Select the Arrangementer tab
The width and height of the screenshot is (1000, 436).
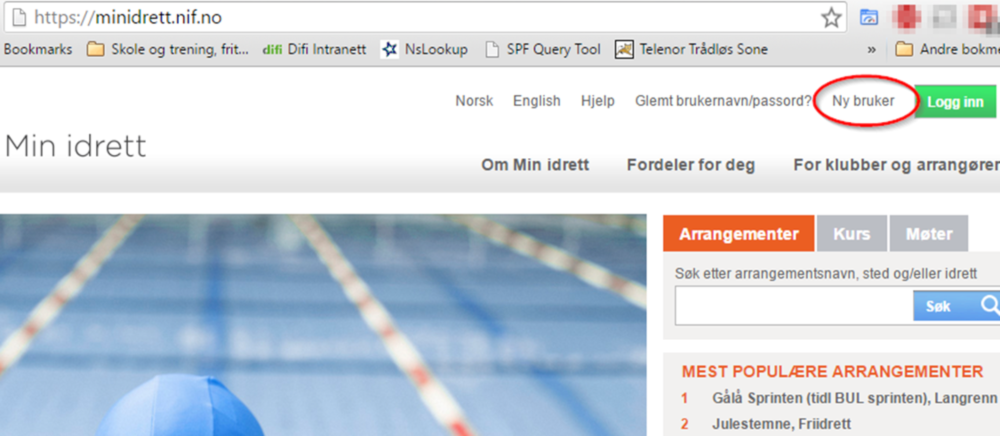[739, 234]
